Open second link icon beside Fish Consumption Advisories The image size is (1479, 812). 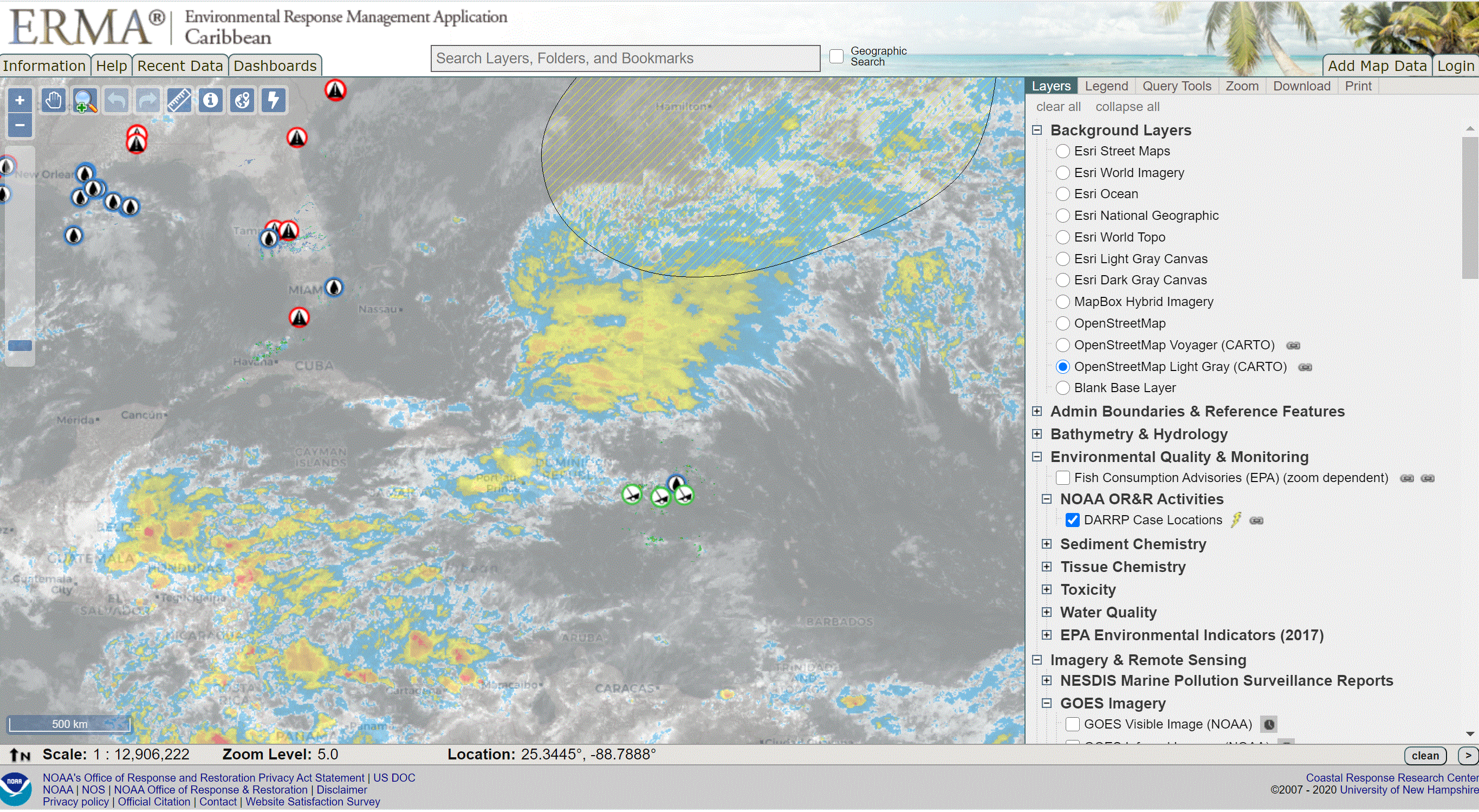1428,478
